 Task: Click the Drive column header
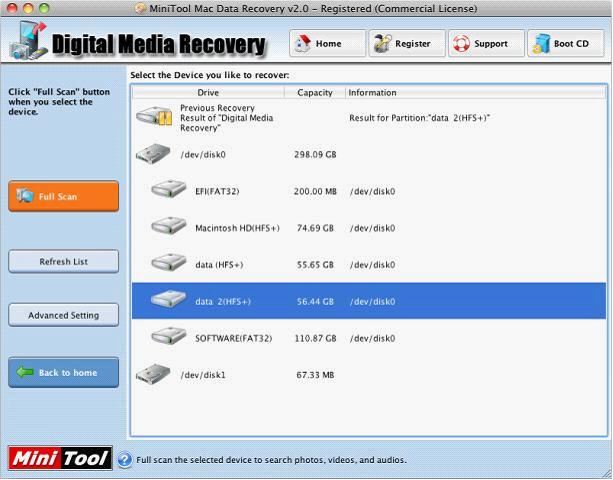208,93
